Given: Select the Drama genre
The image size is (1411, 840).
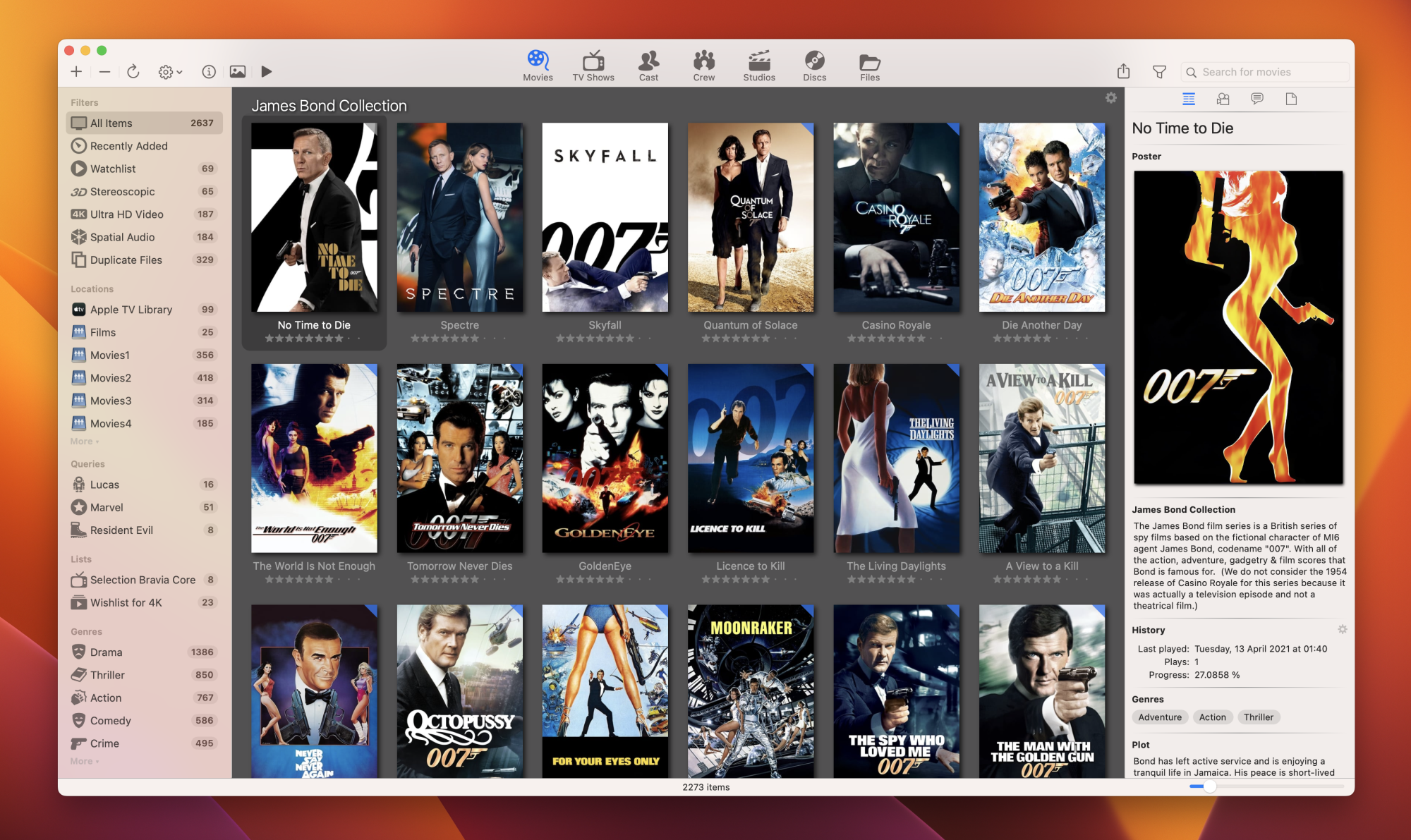Looking at the screenshot, I should click(x=145, y=652).
